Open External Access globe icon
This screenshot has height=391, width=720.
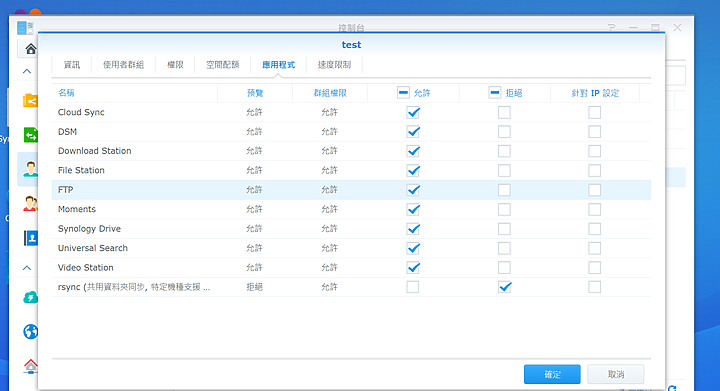click(30, 331)
